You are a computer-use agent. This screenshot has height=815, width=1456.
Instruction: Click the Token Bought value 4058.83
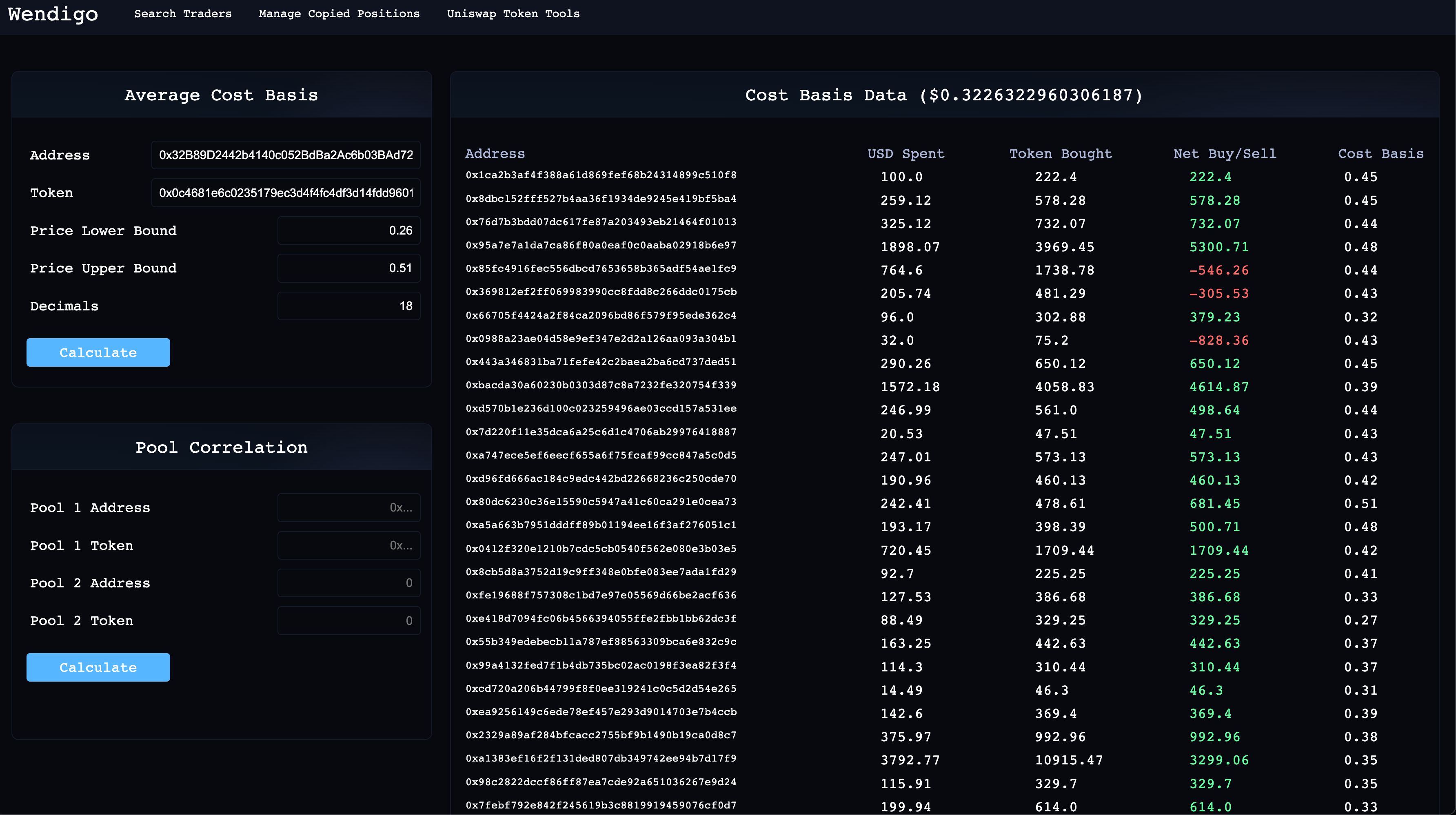(1065, 387)
